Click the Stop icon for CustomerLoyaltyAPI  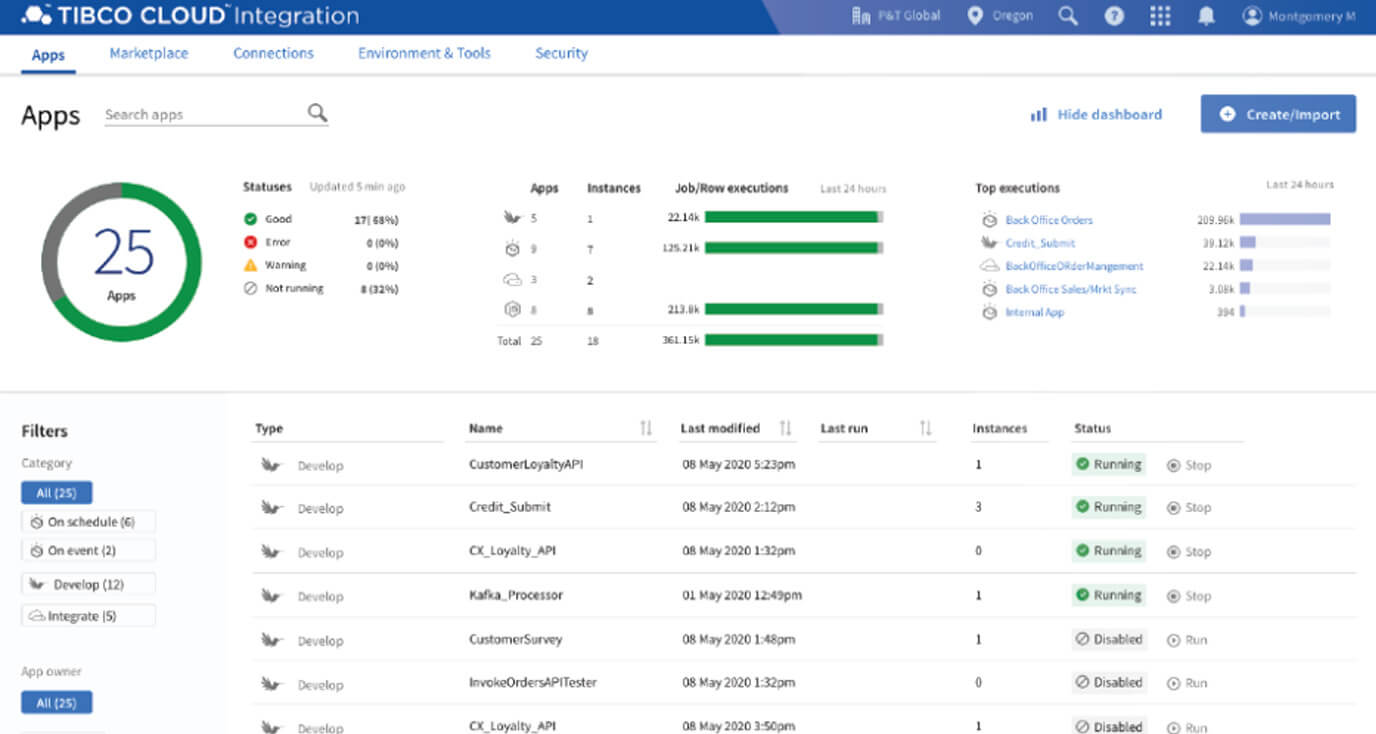coord(1174,465)
